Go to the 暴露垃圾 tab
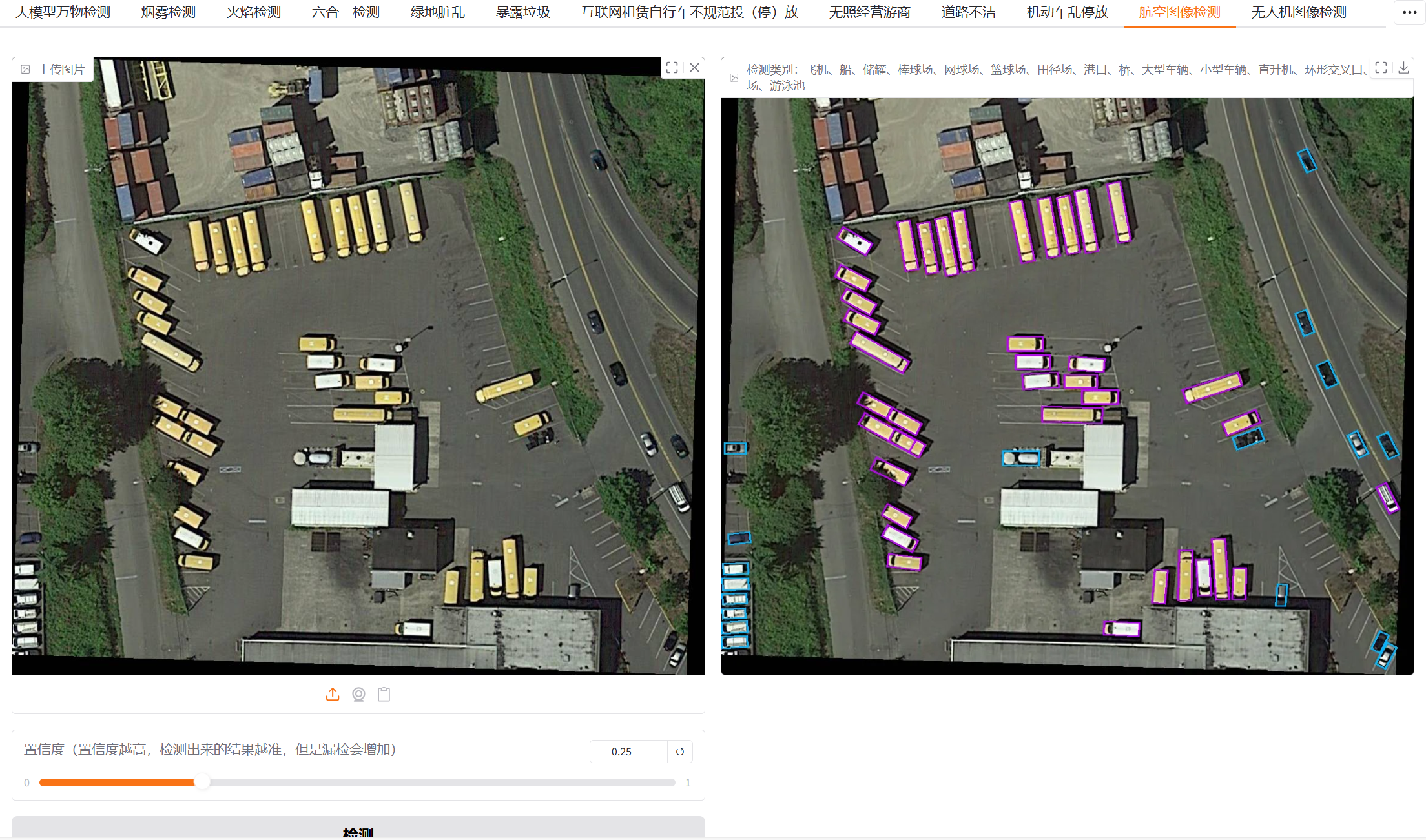This screenshot has height=840, width=1426. [x=522, y=12]
